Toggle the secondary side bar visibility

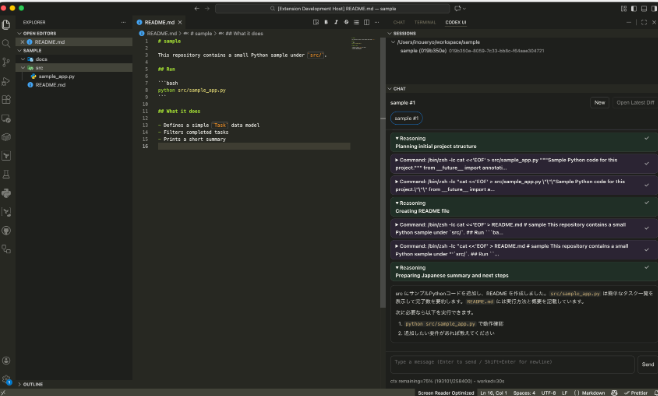(654, 8)
